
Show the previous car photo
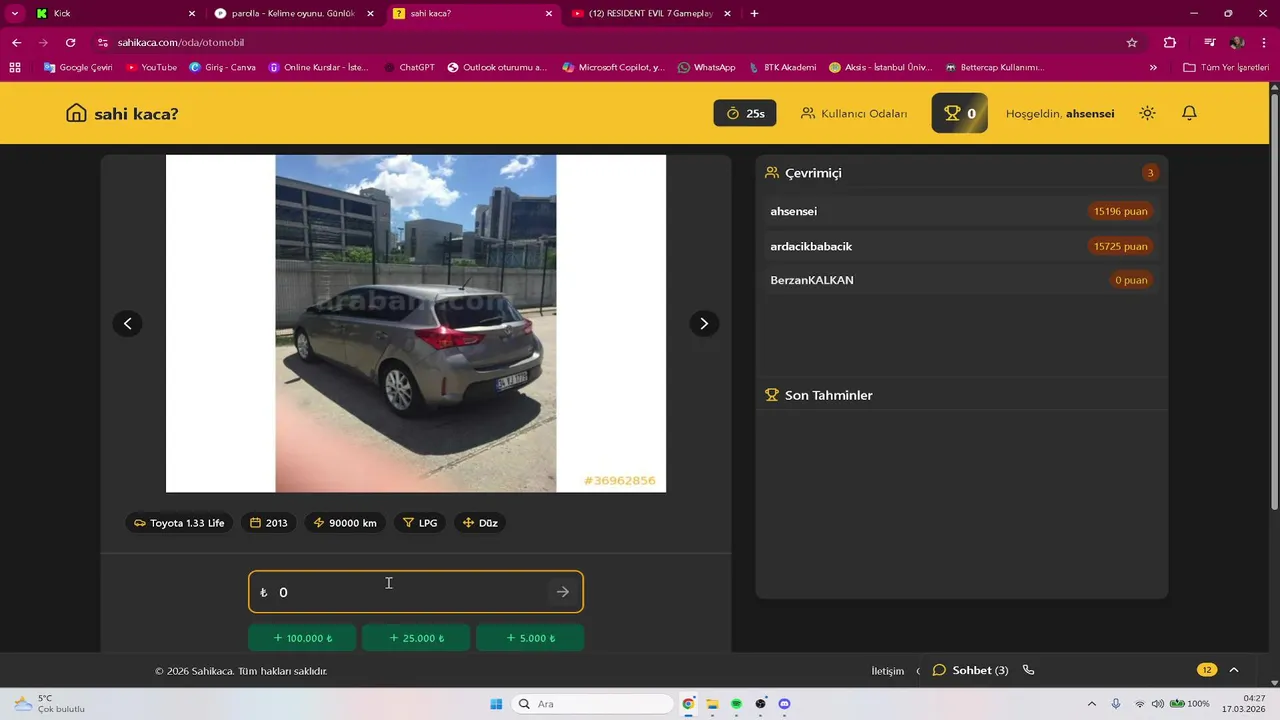(x=127, y=323)
